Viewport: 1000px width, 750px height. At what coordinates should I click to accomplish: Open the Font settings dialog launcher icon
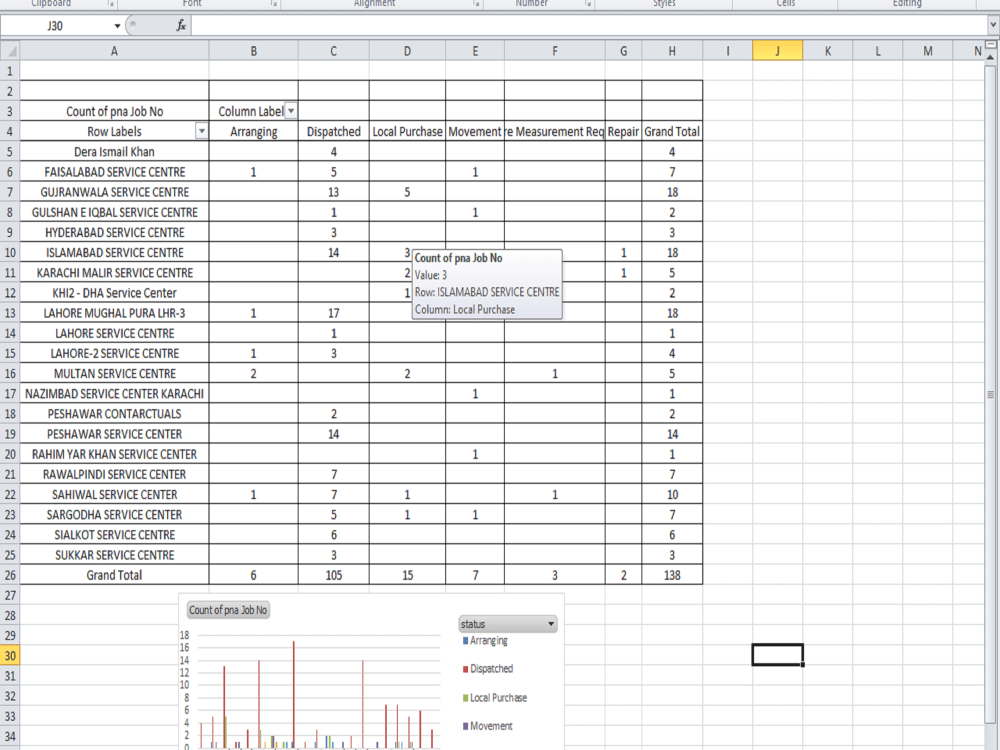(273, 4)
